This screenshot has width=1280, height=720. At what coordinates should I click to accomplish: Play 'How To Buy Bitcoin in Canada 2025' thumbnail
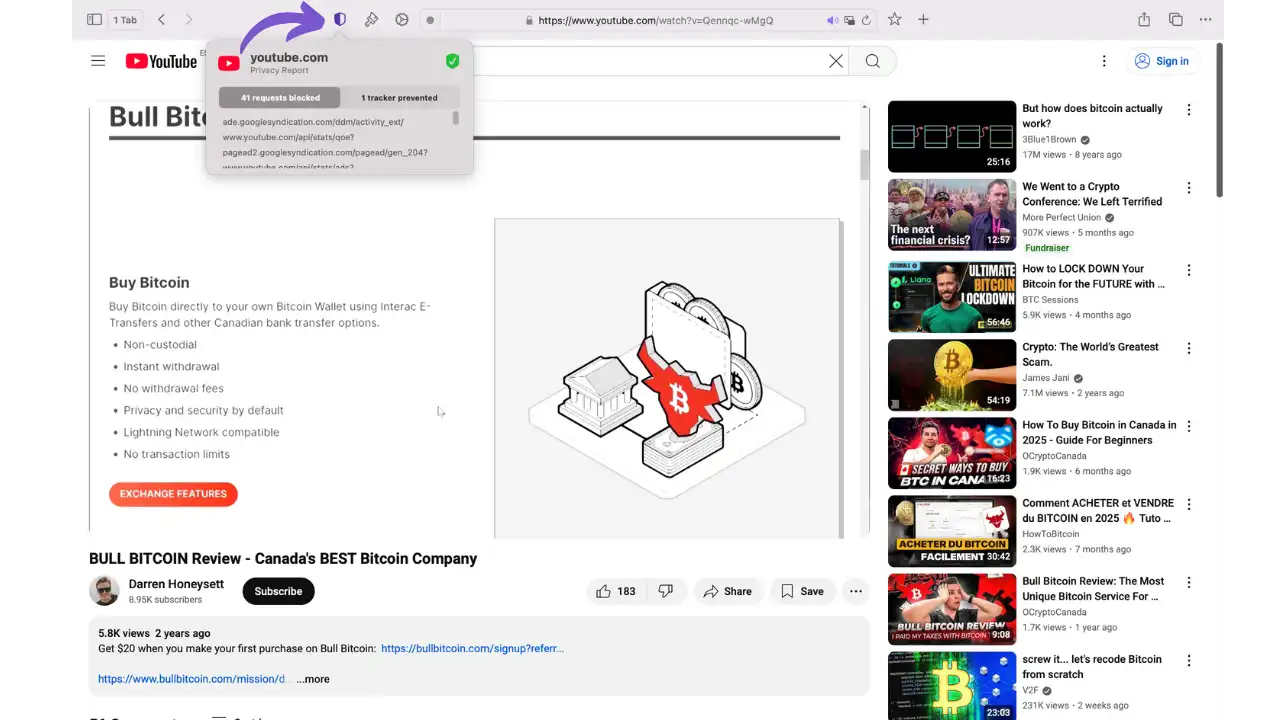point(951,452)
